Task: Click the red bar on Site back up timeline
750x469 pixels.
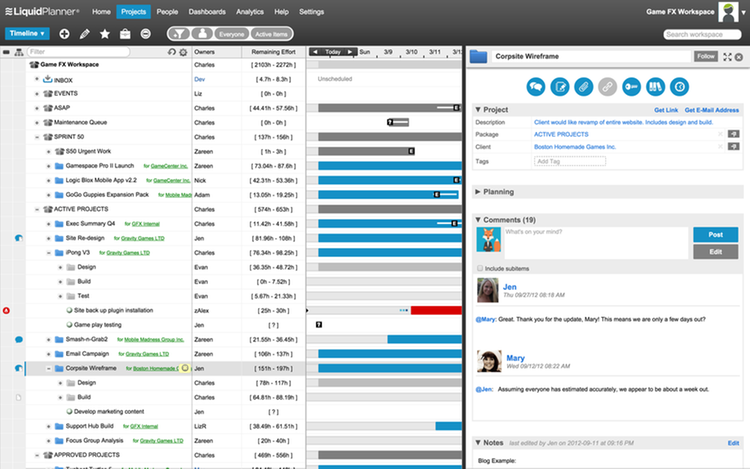Action: [436, 311]
